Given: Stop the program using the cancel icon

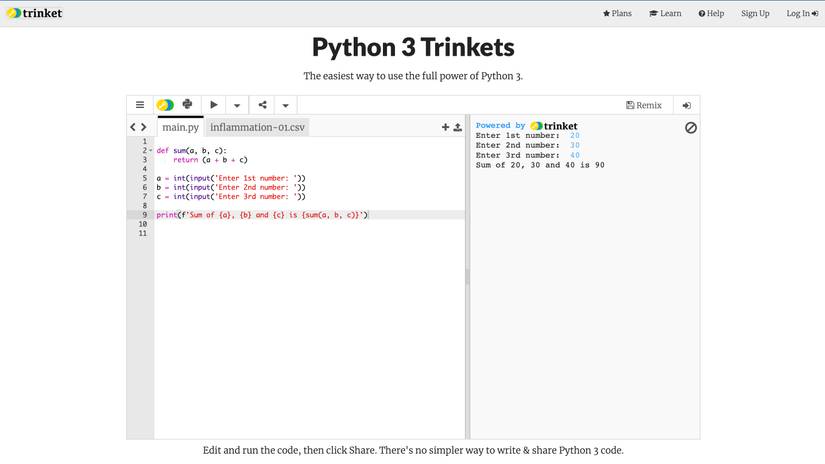Looking at the screenshot, I should tap(690, 128).
